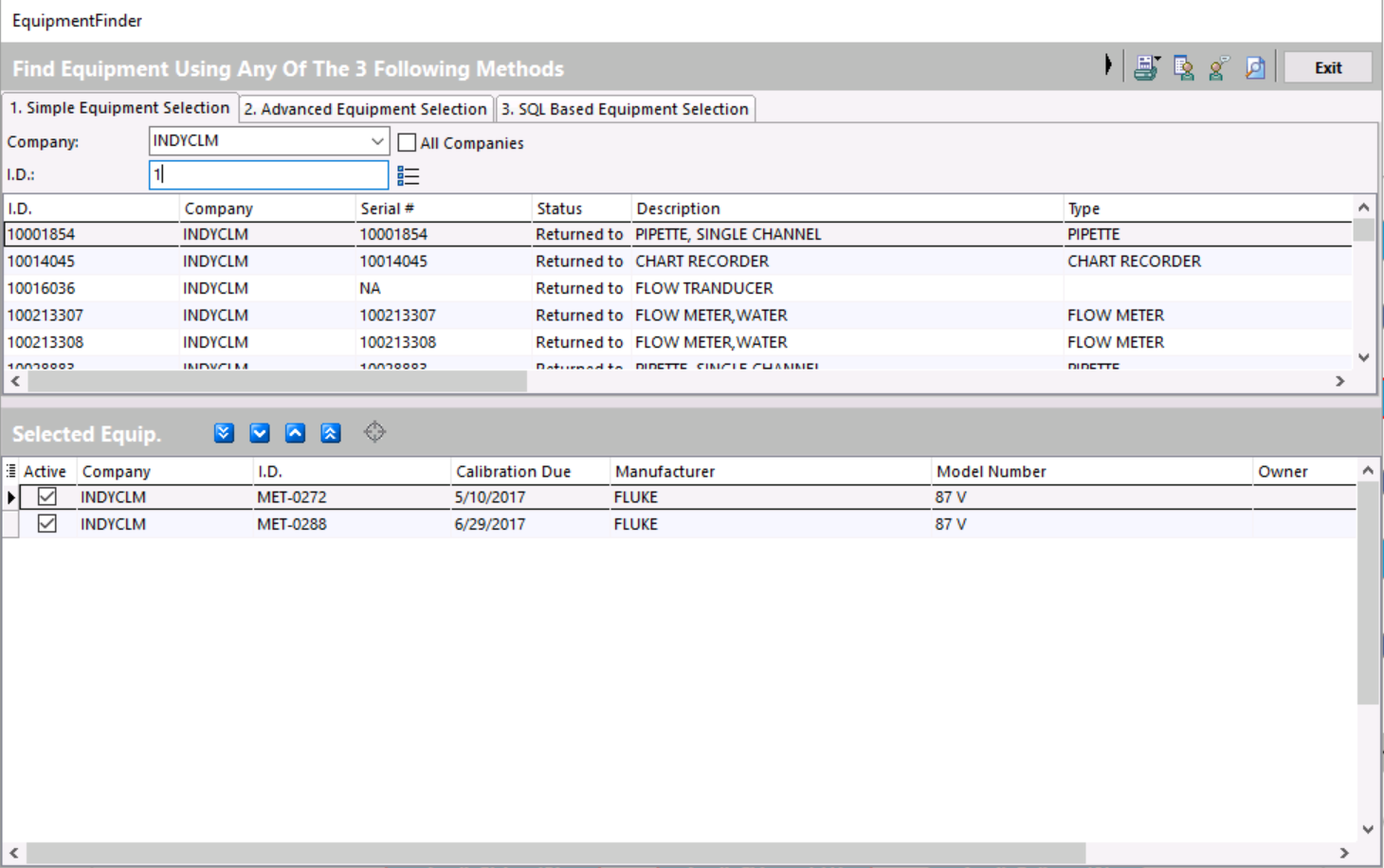Click the double up arrow button
This screenshot has height=868, width=1384.
click(x=331, y=433)
